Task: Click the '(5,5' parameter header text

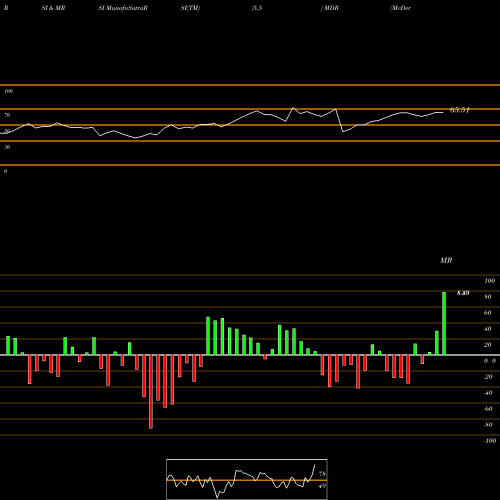Action: point(256,8)
